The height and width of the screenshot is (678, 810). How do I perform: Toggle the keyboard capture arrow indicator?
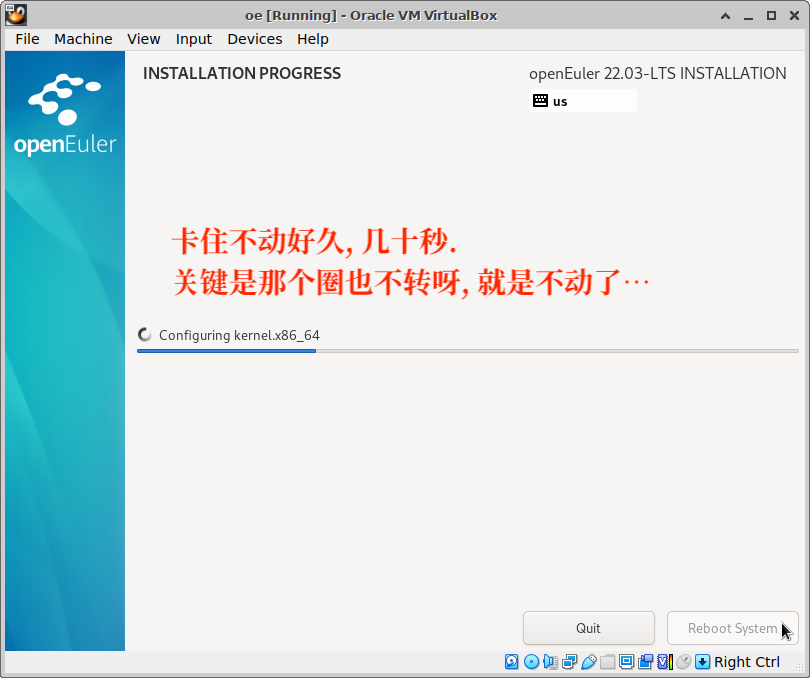tap(702, 662)
